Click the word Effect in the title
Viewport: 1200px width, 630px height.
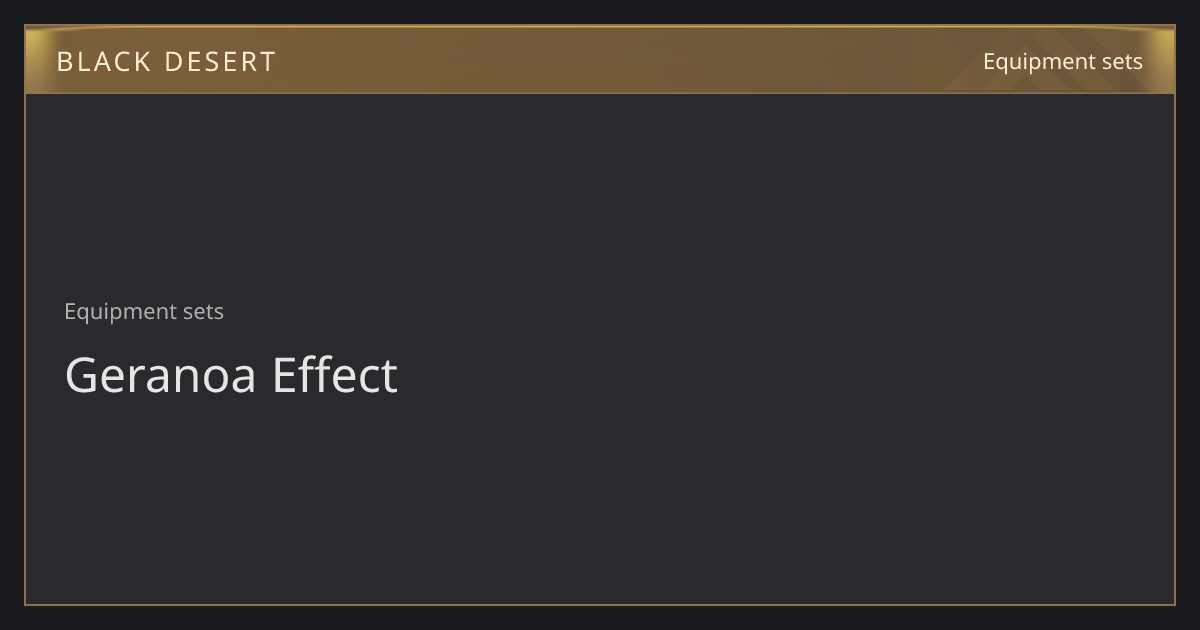point(335,375)
